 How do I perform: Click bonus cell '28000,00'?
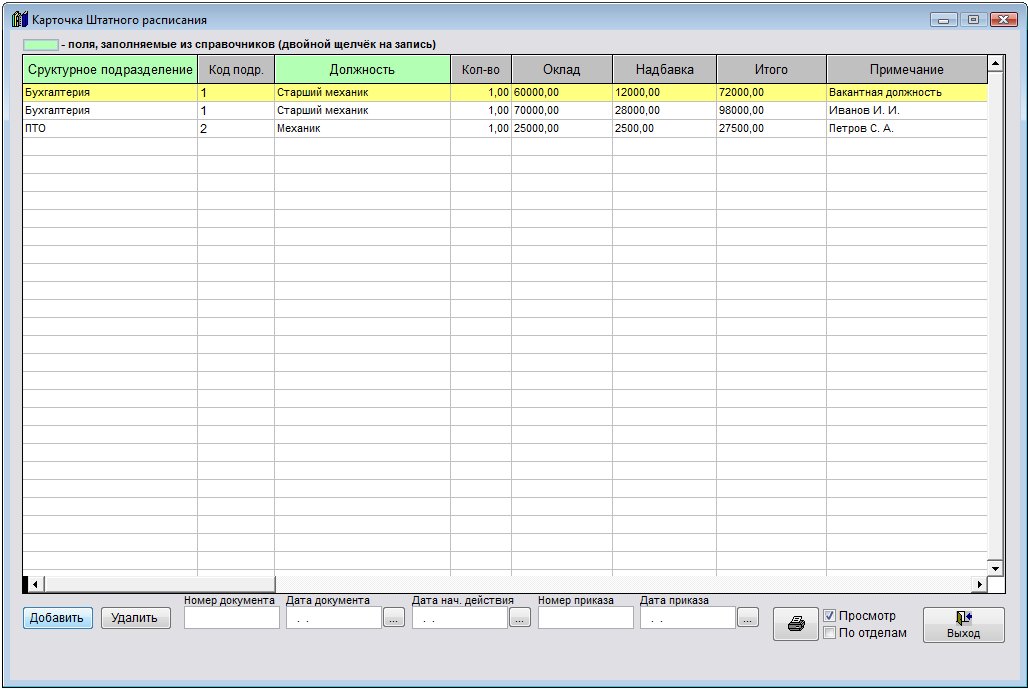(665, 110)
